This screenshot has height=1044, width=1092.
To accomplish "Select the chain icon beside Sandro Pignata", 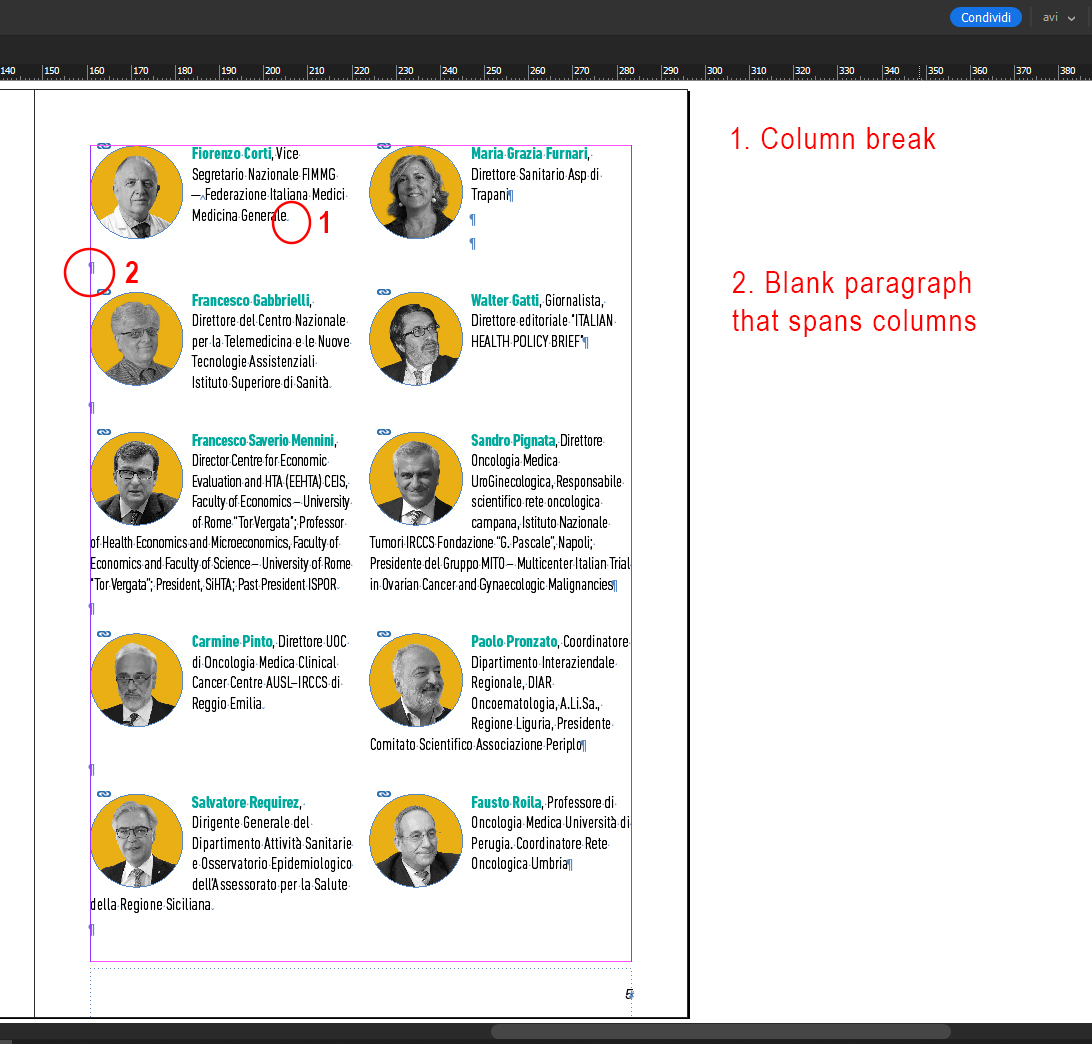I will pyautogui.click(x=383, y=432).
